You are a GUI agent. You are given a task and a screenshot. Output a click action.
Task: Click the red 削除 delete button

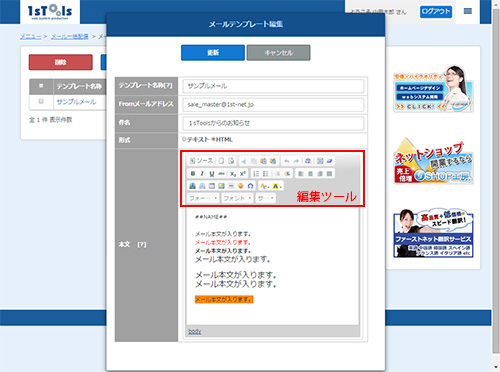(x=61, y=62)
